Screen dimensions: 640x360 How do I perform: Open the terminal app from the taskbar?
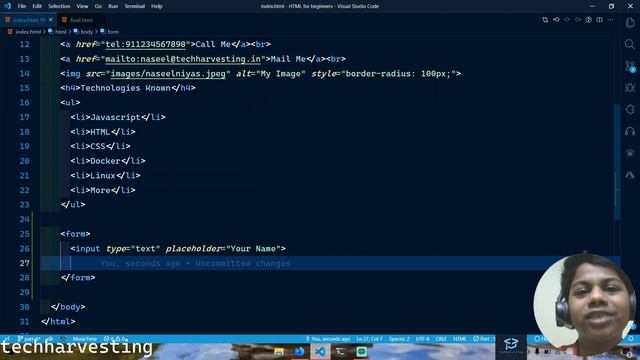click(340, 351)
